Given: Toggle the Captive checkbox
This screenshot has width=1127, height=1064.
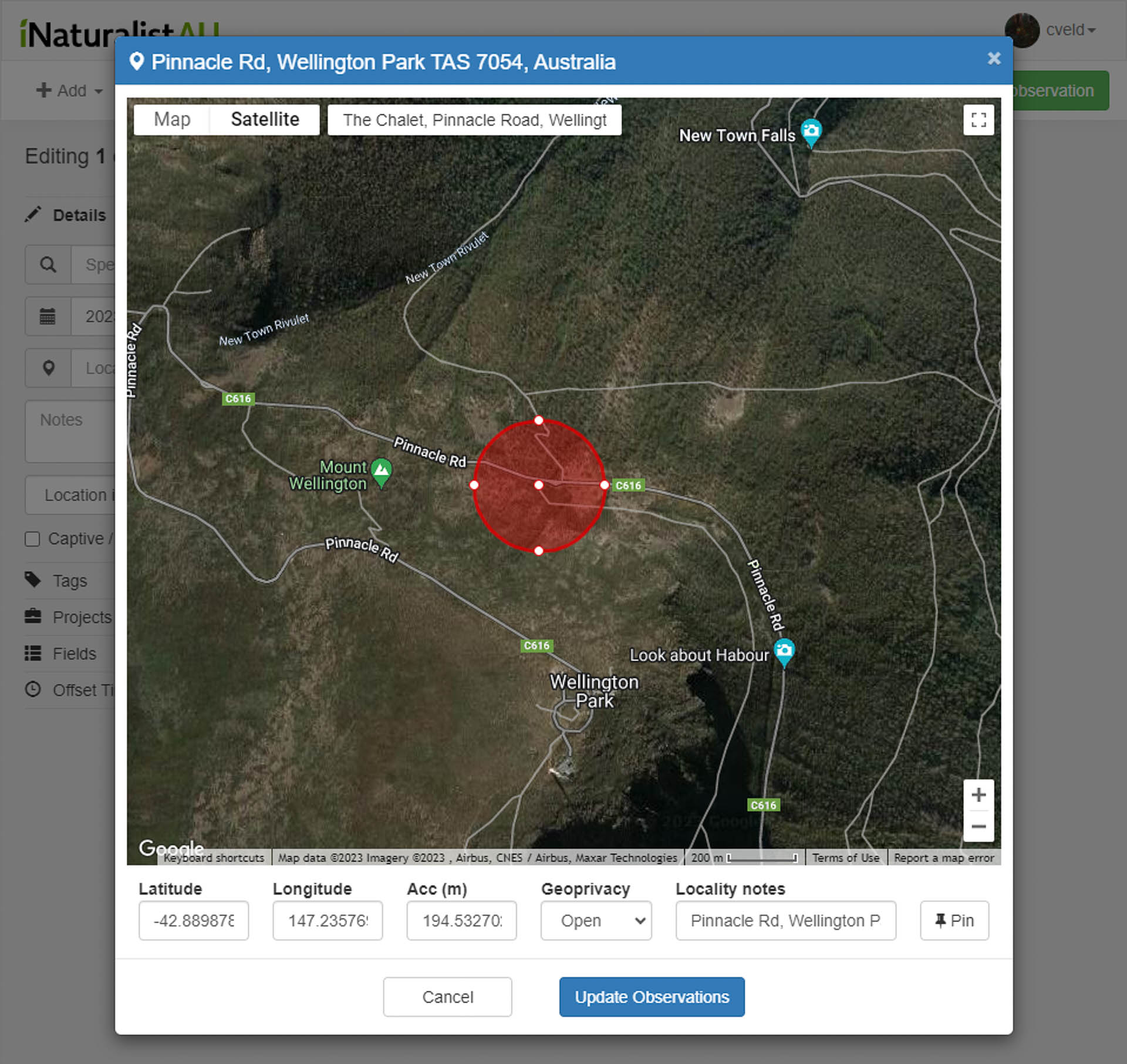Looking at the screenshot, I should (32, 538).
